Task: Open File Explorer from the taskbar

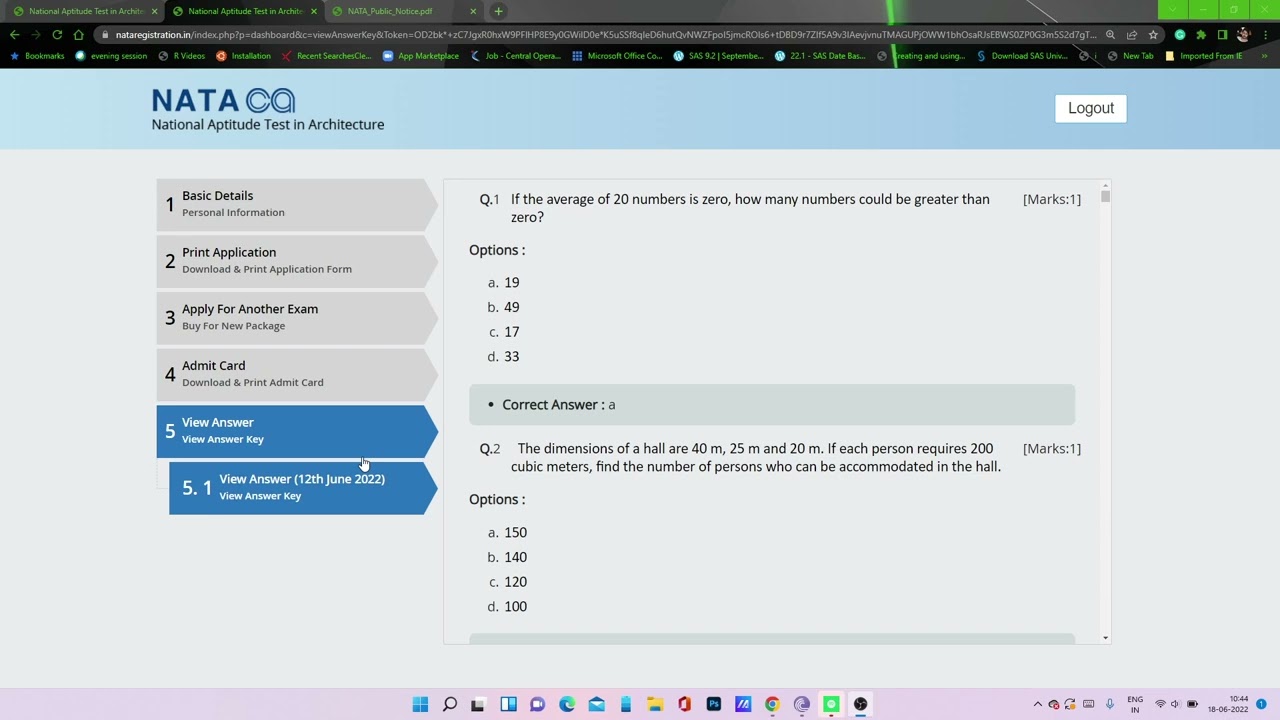Action: tap(655, 704)
